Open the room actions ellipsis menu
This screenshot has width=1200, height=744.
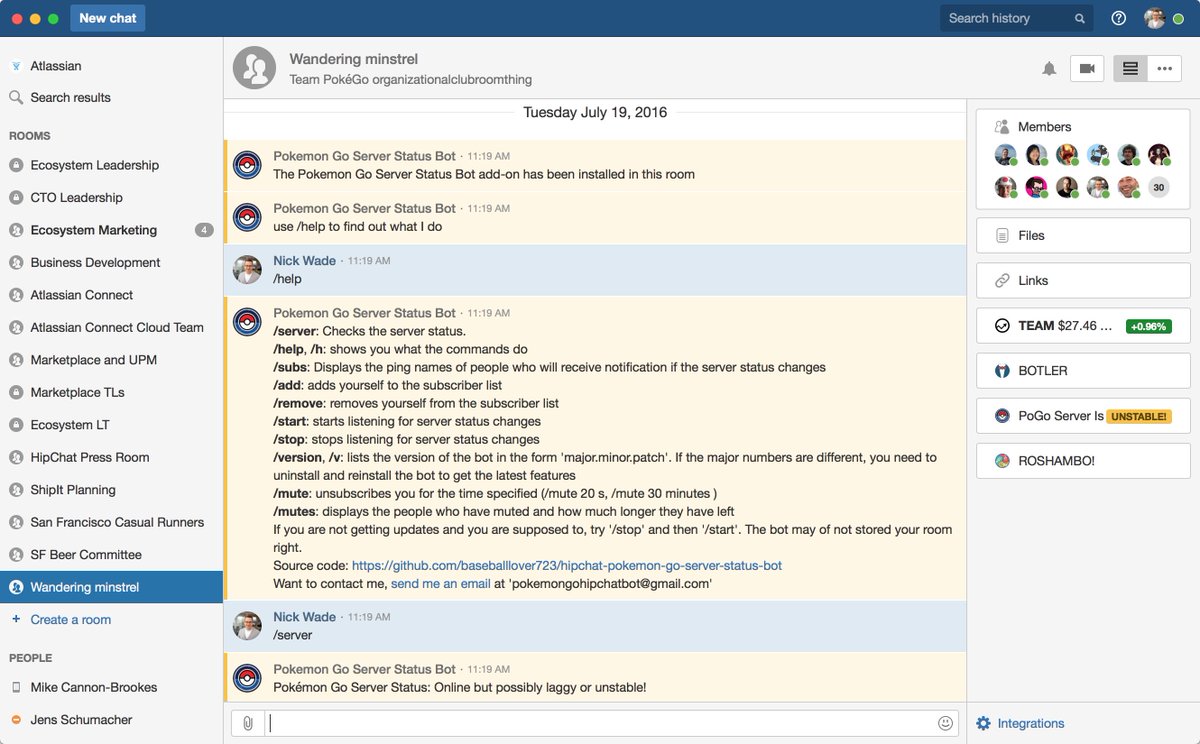tap(1164, 69)
